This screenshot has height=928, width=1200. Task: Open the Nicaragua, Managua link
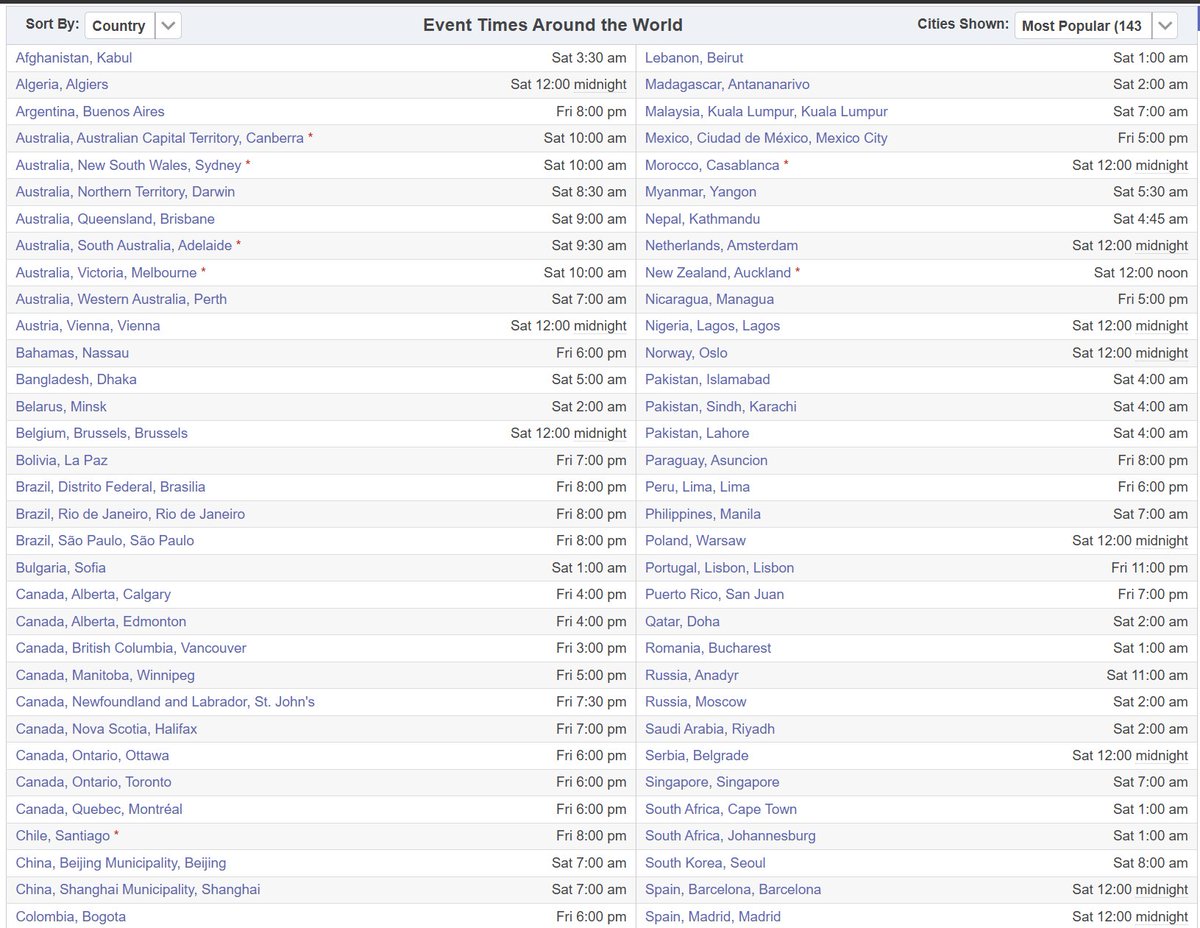709,300
